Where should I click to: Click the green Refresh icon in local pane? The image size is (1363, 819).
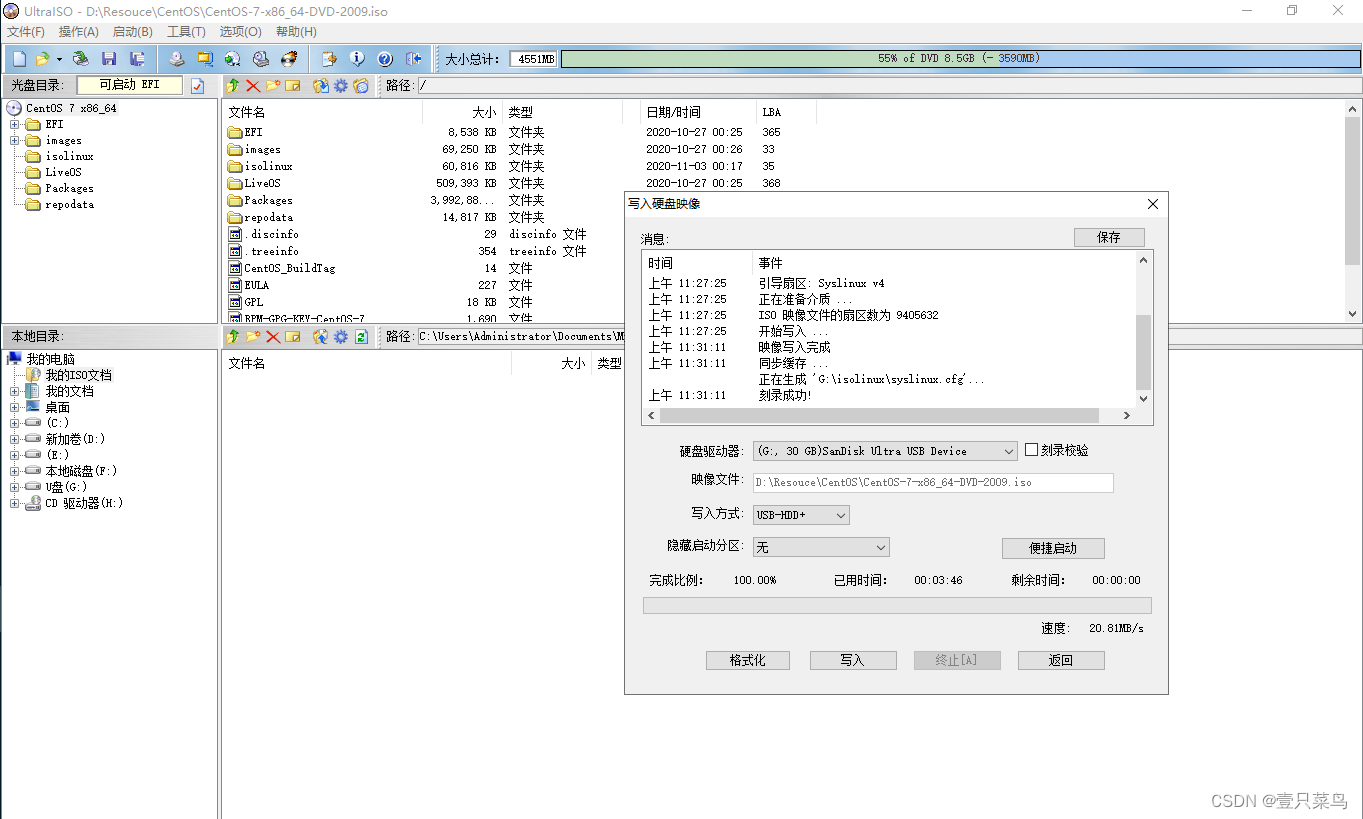[x=361, y=337]
